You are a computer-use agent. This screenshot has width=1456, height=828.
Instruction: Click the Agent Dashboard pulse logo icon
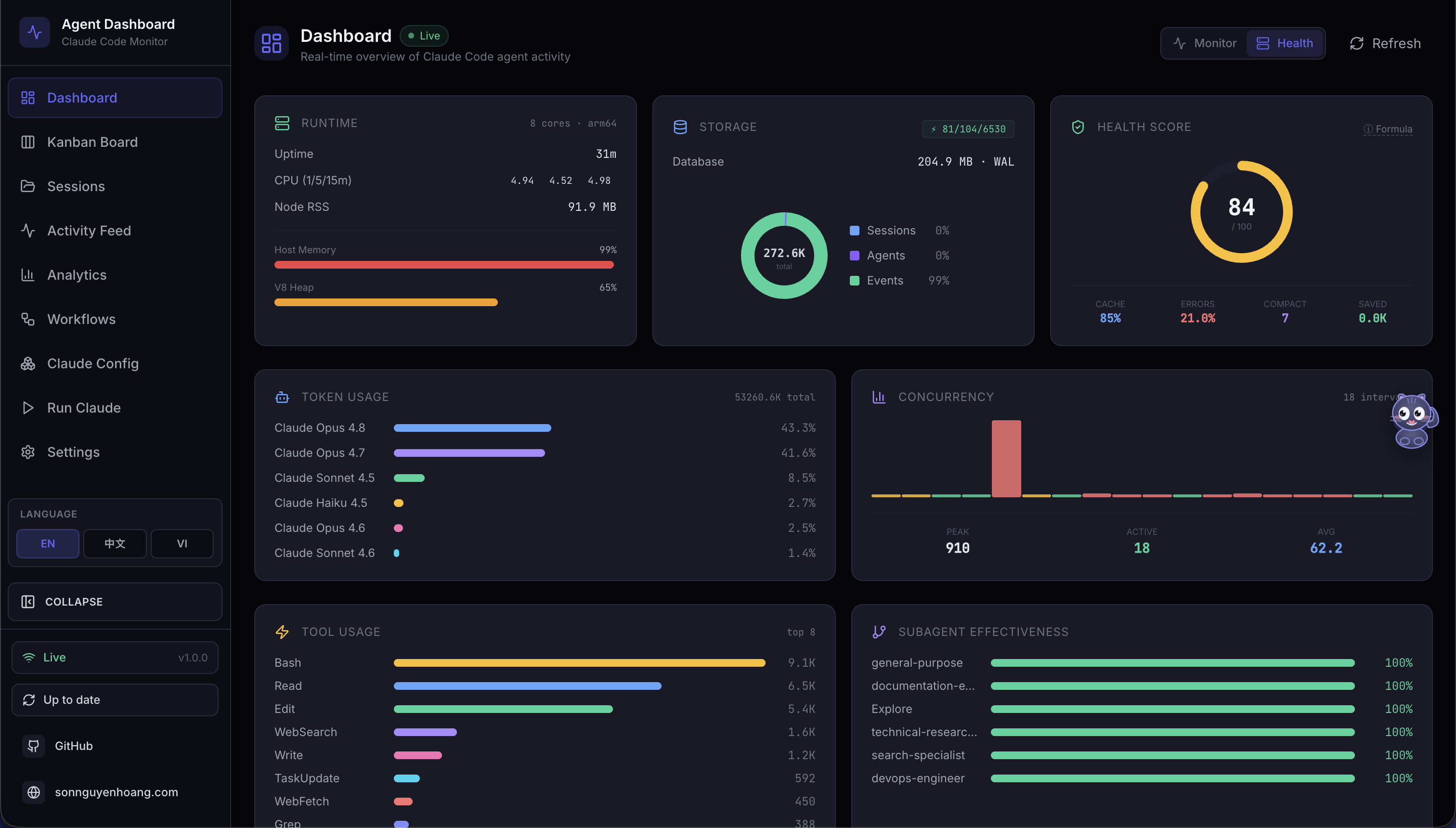click(34, 32)
